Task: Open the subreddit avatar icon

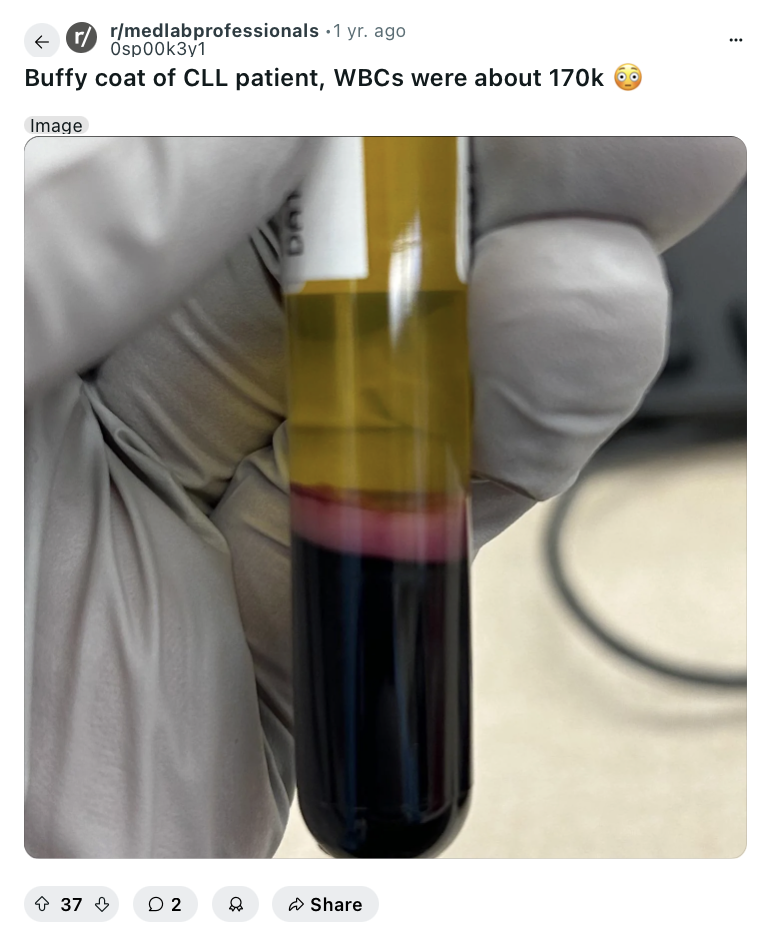Action: click(x=81, y=38)
